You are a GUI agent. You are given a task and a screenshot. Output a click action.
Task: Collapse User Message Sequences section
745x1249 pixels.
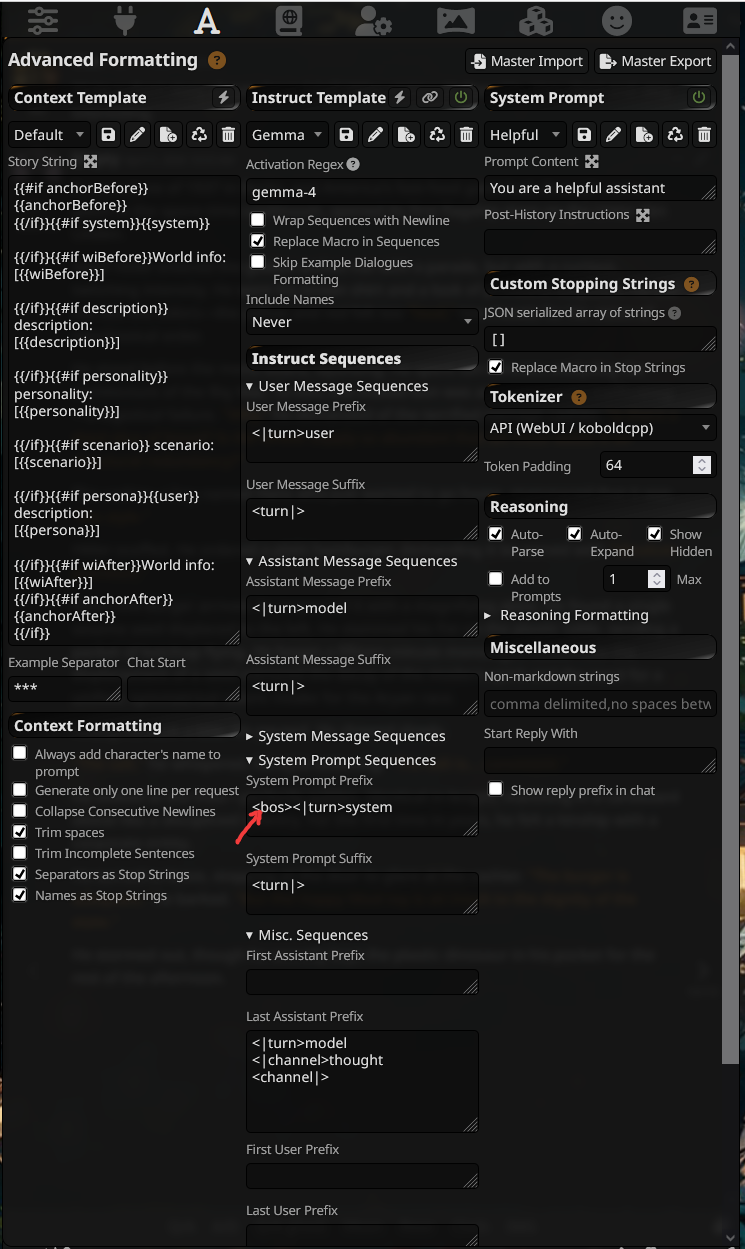[x=337, y=386]
